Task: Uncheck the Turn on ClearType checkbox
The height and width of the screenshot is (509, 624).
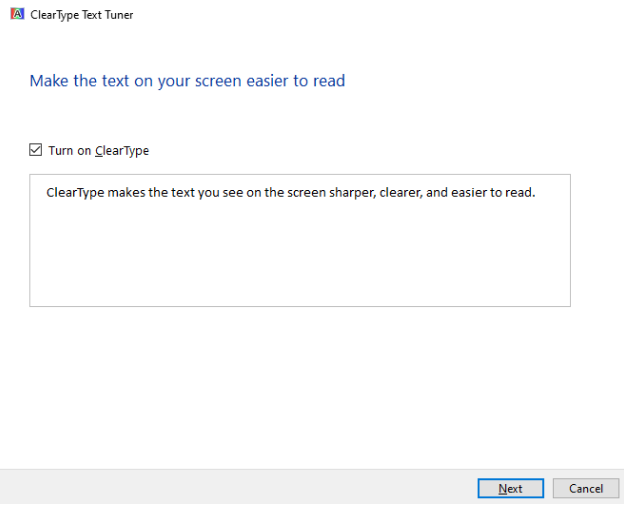Action: point(35,150)
